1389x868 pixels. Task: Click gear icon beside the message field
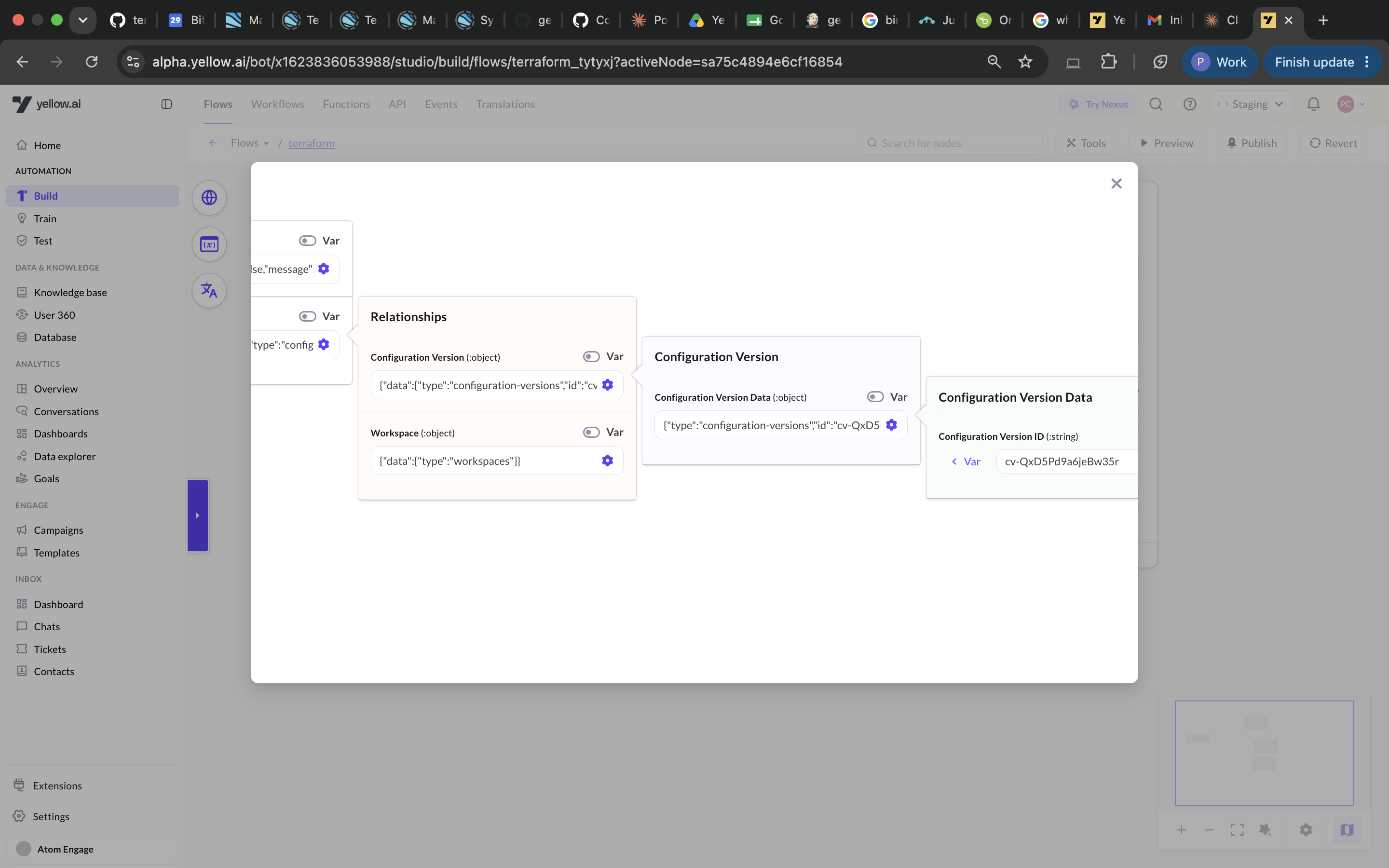pos(324,269)
